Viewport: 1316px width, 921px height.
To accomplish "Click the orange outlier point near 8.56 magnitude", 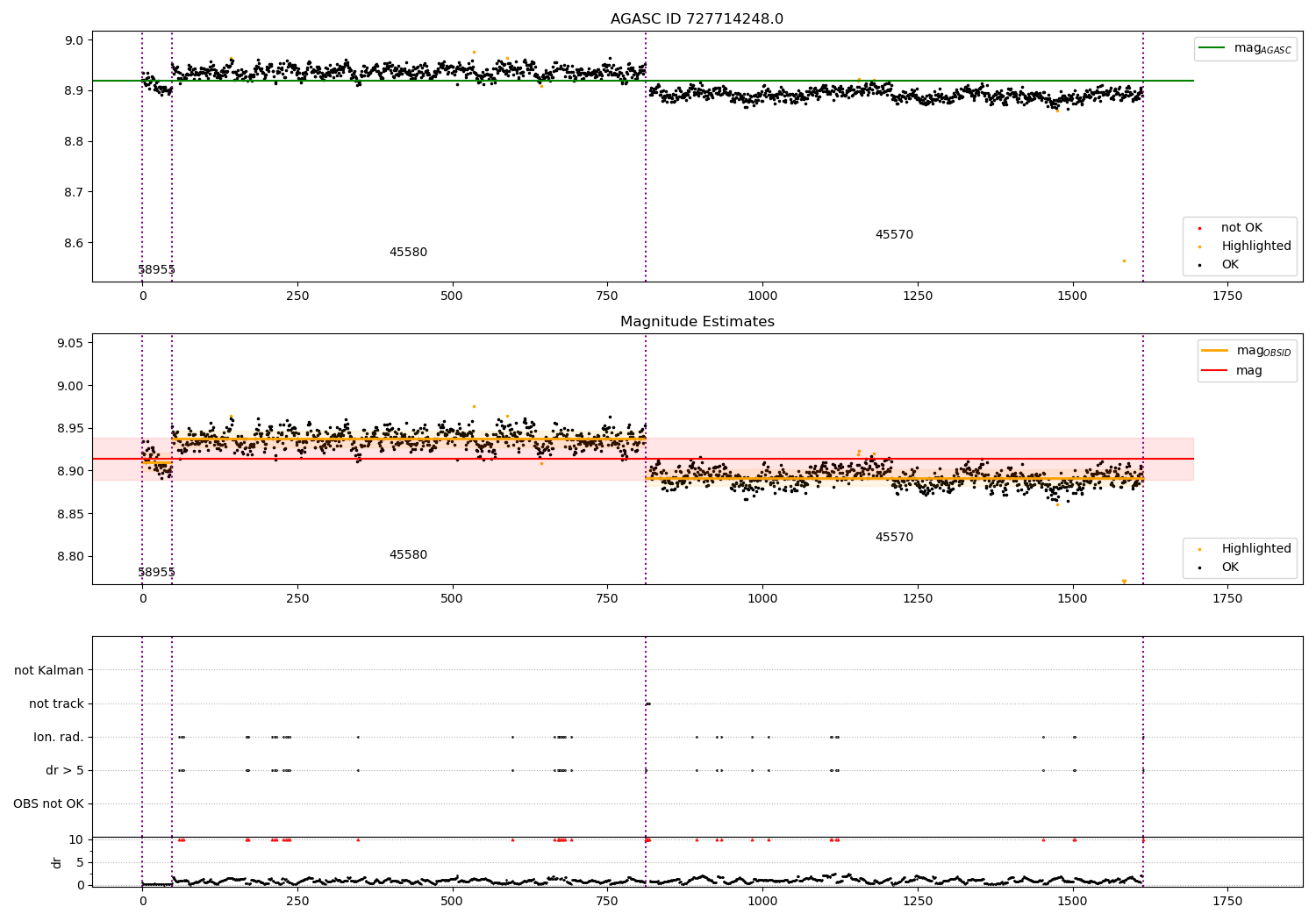I will click(1124, 261).
